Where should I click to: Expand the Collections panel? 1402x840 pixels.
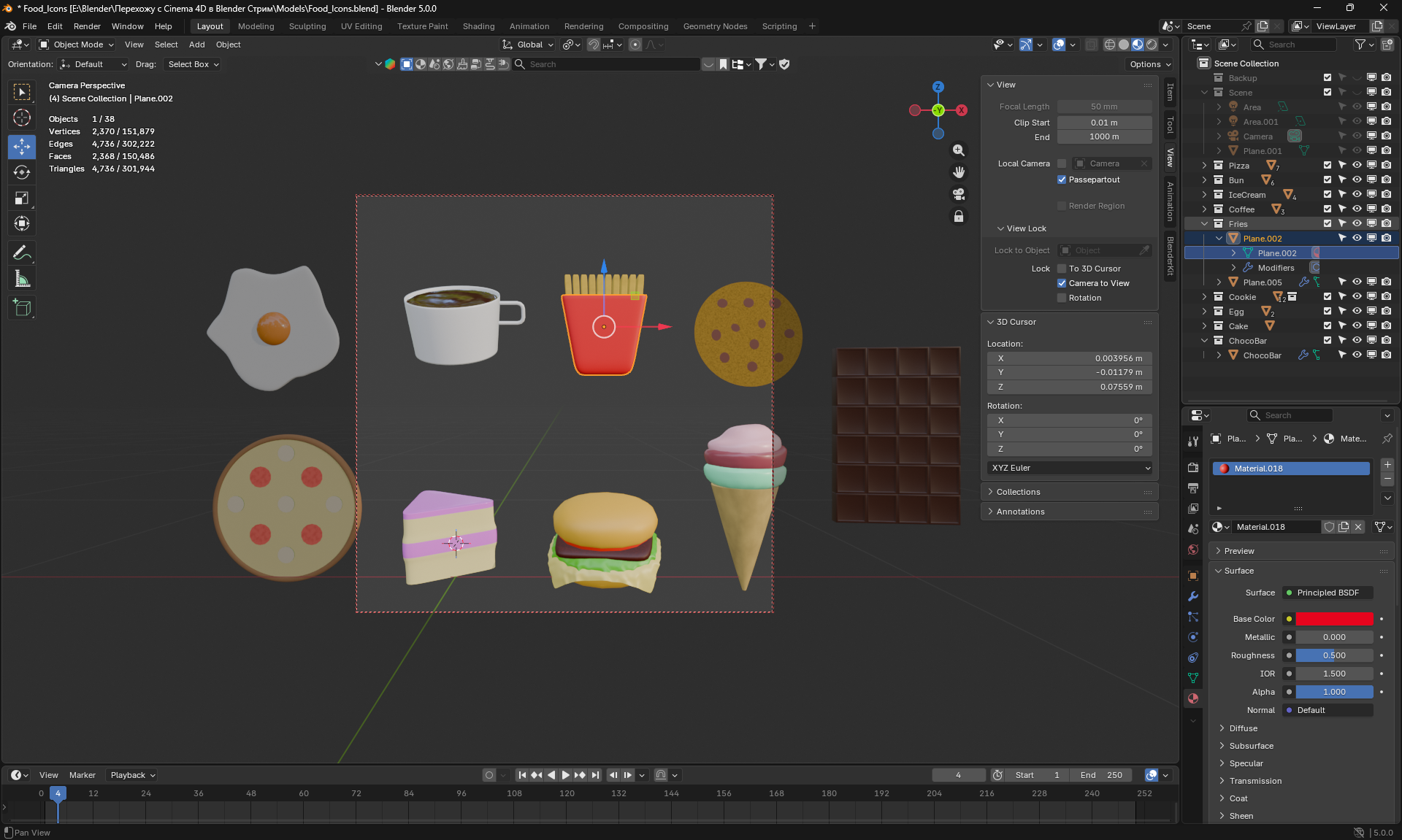(1018, 492)
